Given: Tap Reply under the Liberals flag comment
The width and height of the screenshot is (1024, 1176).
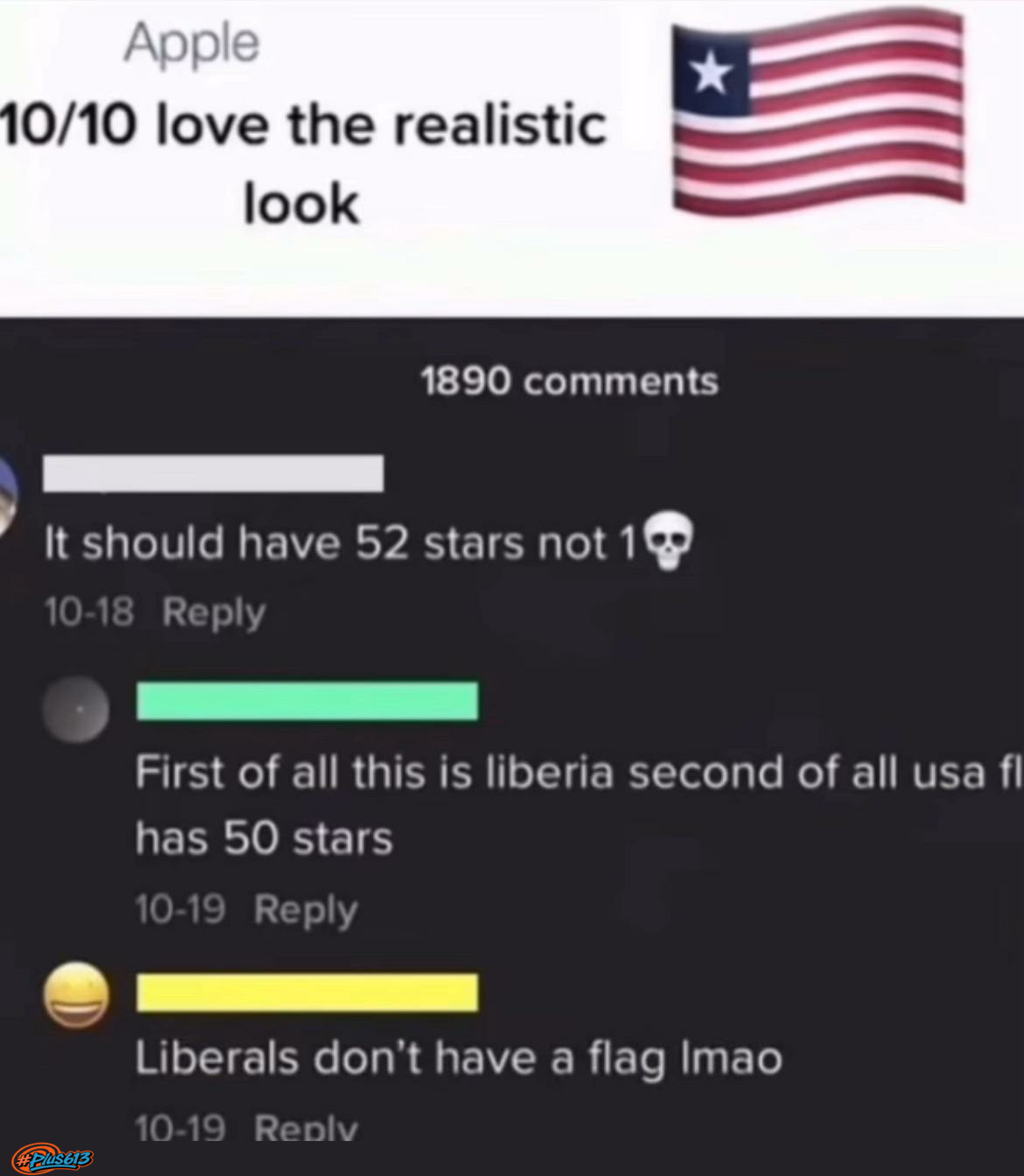Looking at the screenshot, I should 306,1127.
